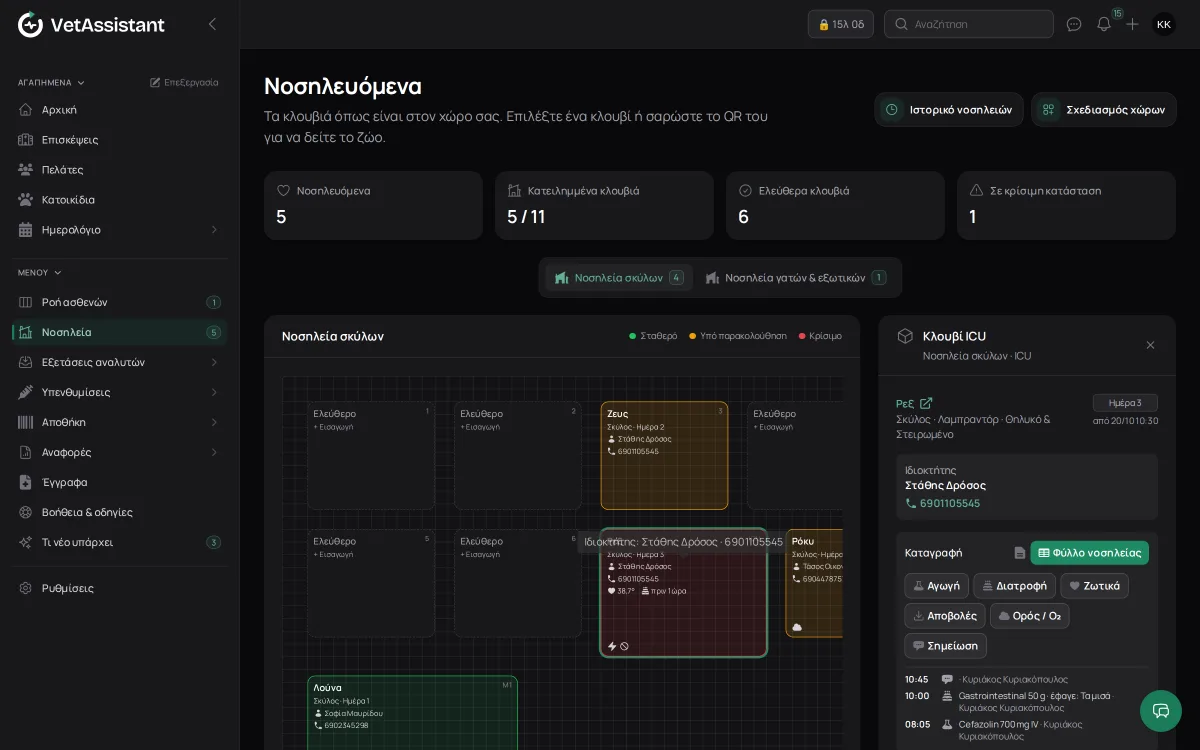Focus the Αναζήτηση search field

tap(969, 24)
